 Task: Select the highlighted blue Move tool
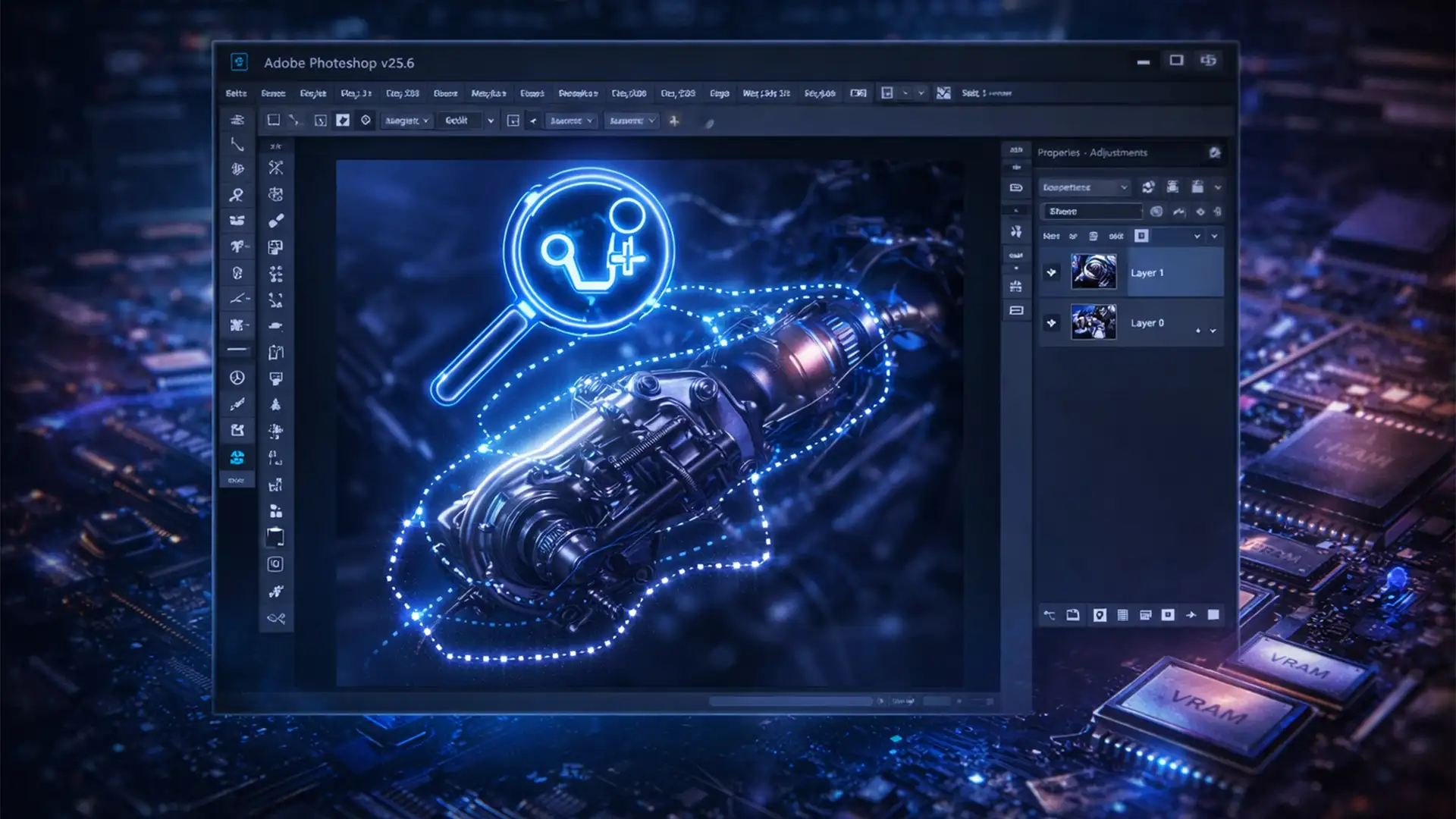pos(237,457)
